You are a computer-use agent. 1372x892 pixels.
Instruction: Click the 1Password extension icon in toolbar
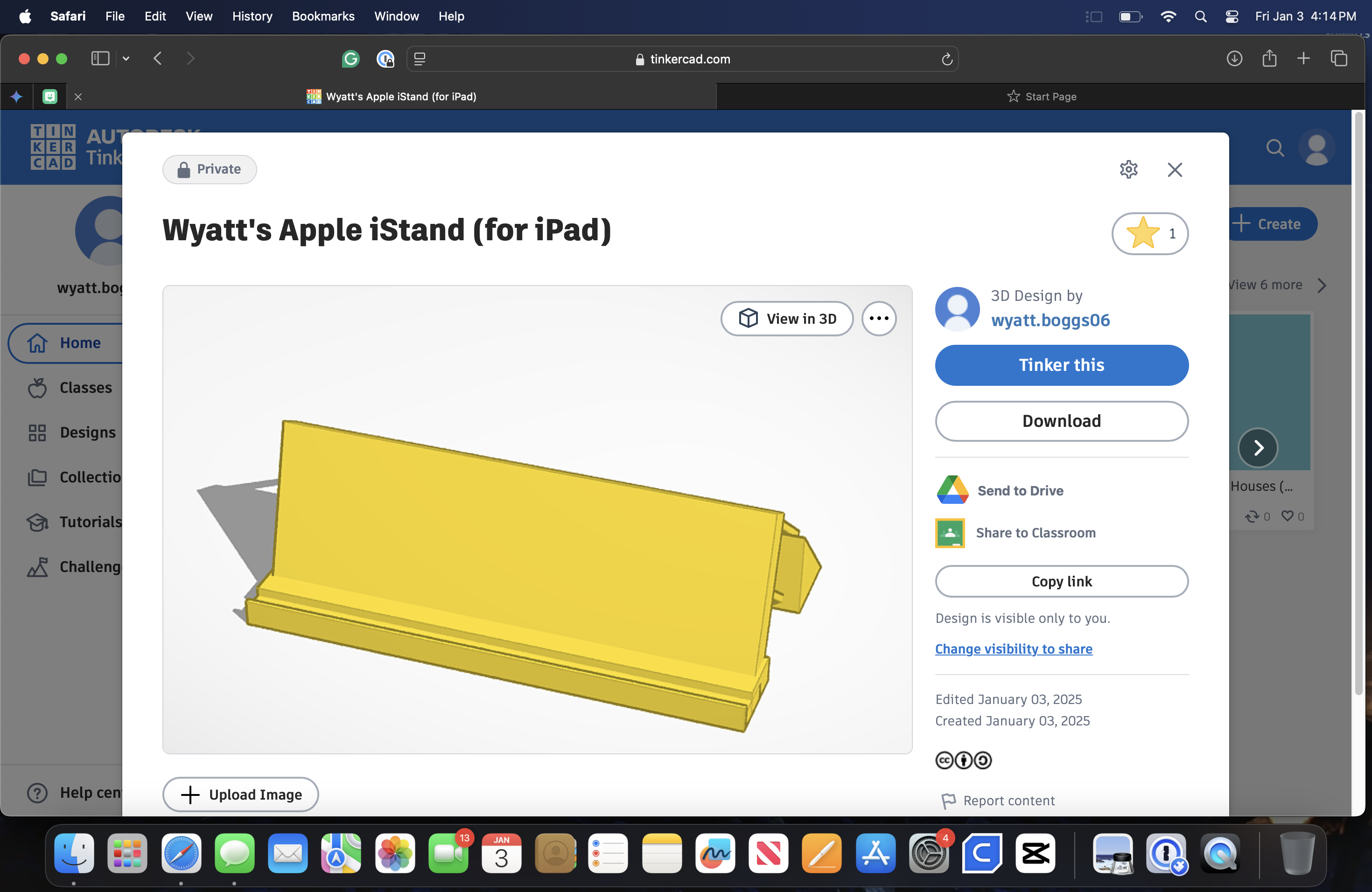click(x=385, y=59)
